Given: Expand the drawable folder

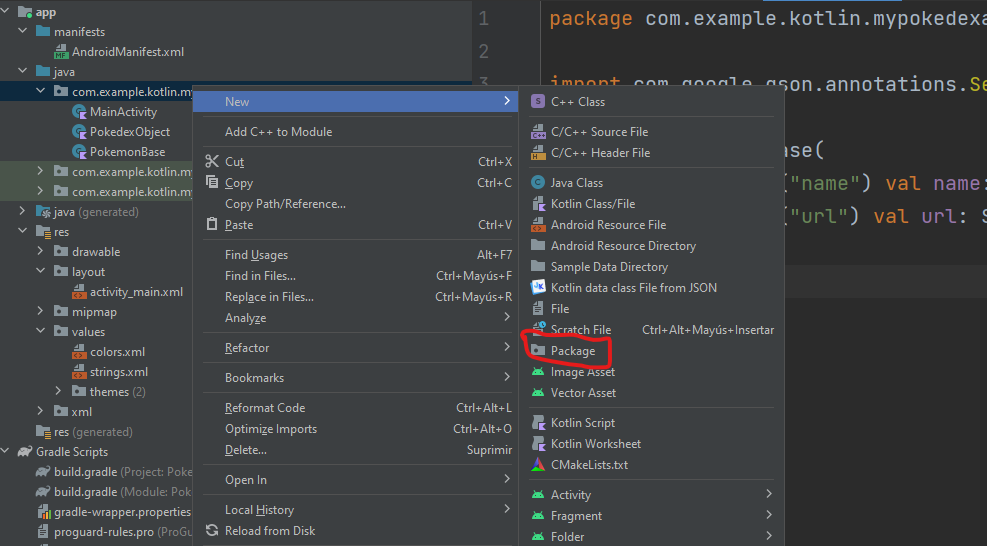Looking at the screenshot, I should [42, 252].
